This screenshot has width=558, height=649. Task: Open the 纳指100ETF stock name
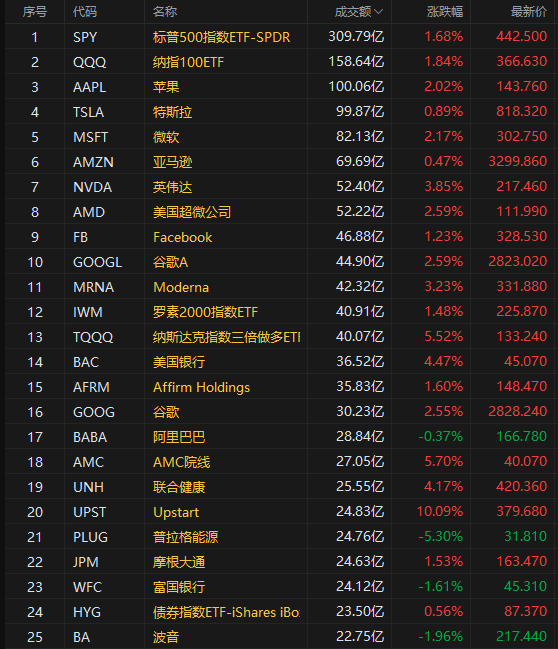click(188, 62)
